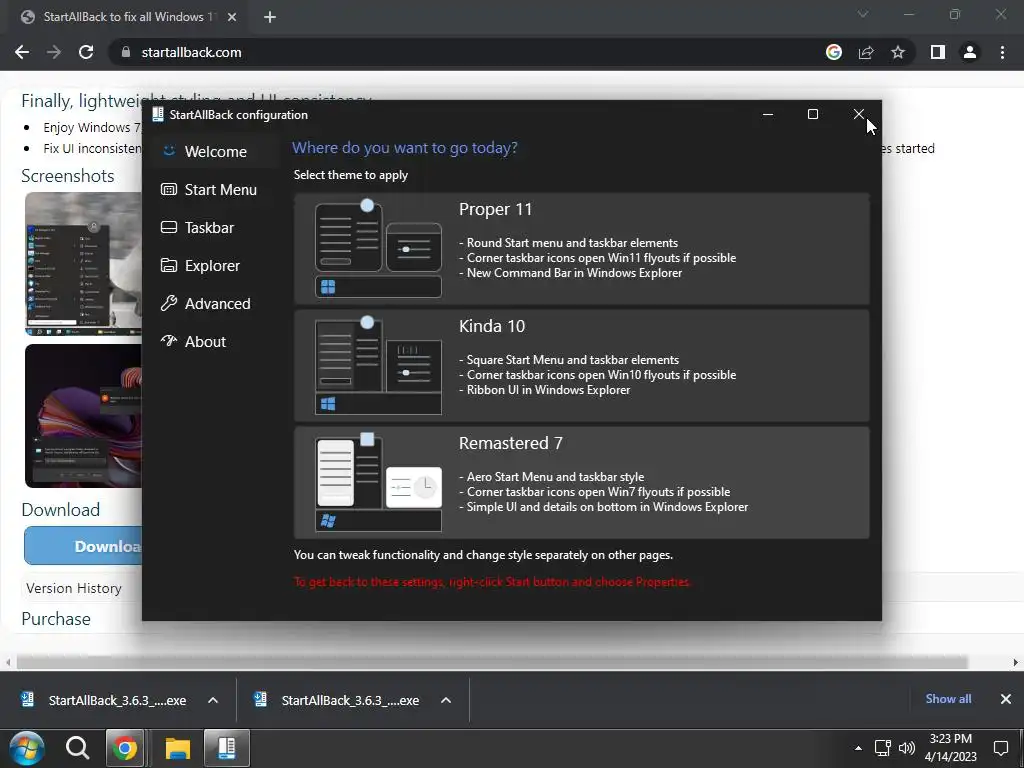This screenshot has height=768, width=1024.
Task: Show hidden system tray icons
Action: [x=858, y=748]
